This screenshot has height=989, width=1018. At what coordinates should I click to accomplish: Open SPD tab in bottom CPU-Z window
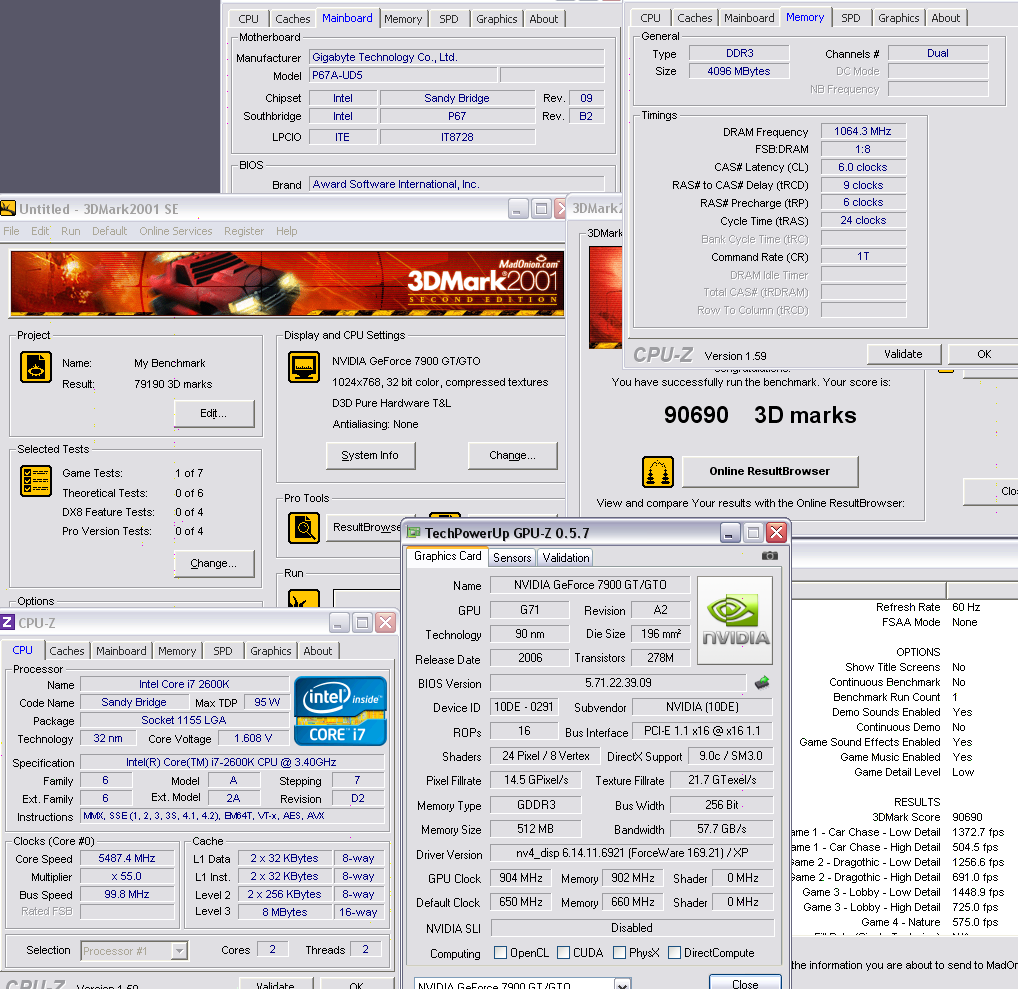(223, 651)
